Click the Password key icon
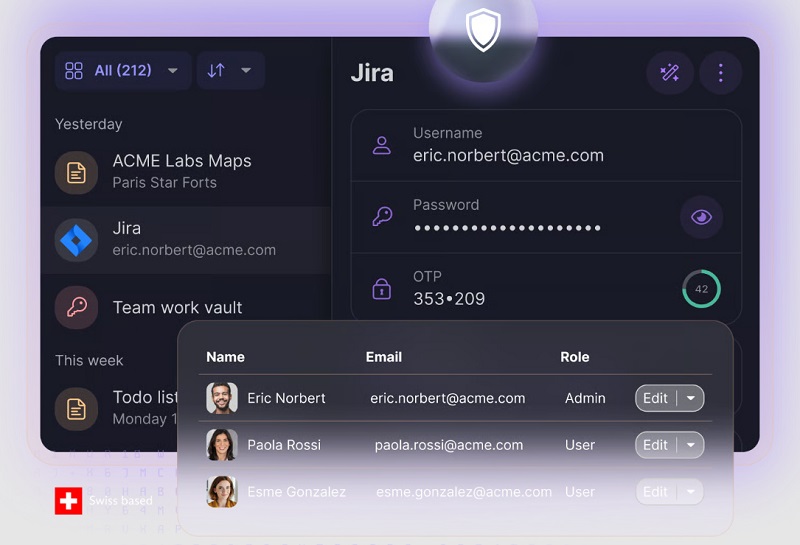This screenshot has width=800, height=545. pos(382,217)
